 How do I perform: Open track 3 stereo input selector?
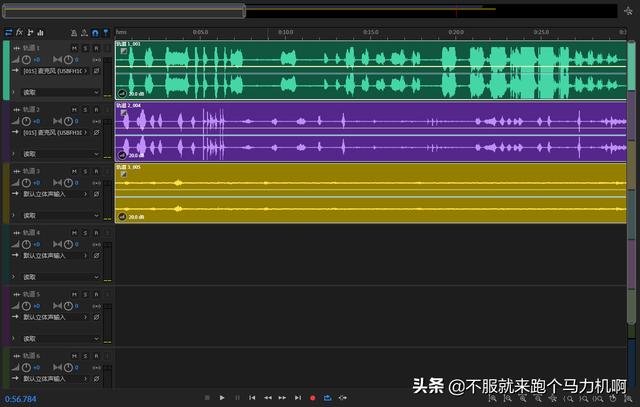point(55,194)
